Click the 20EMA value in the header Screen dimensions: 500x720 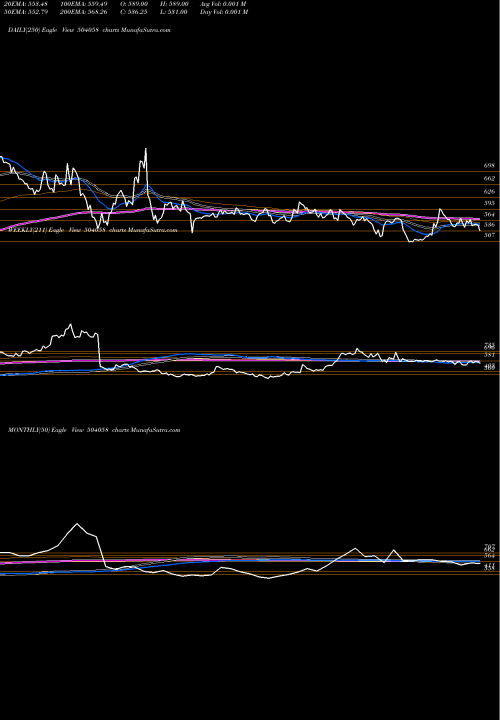tap(25, 4)
